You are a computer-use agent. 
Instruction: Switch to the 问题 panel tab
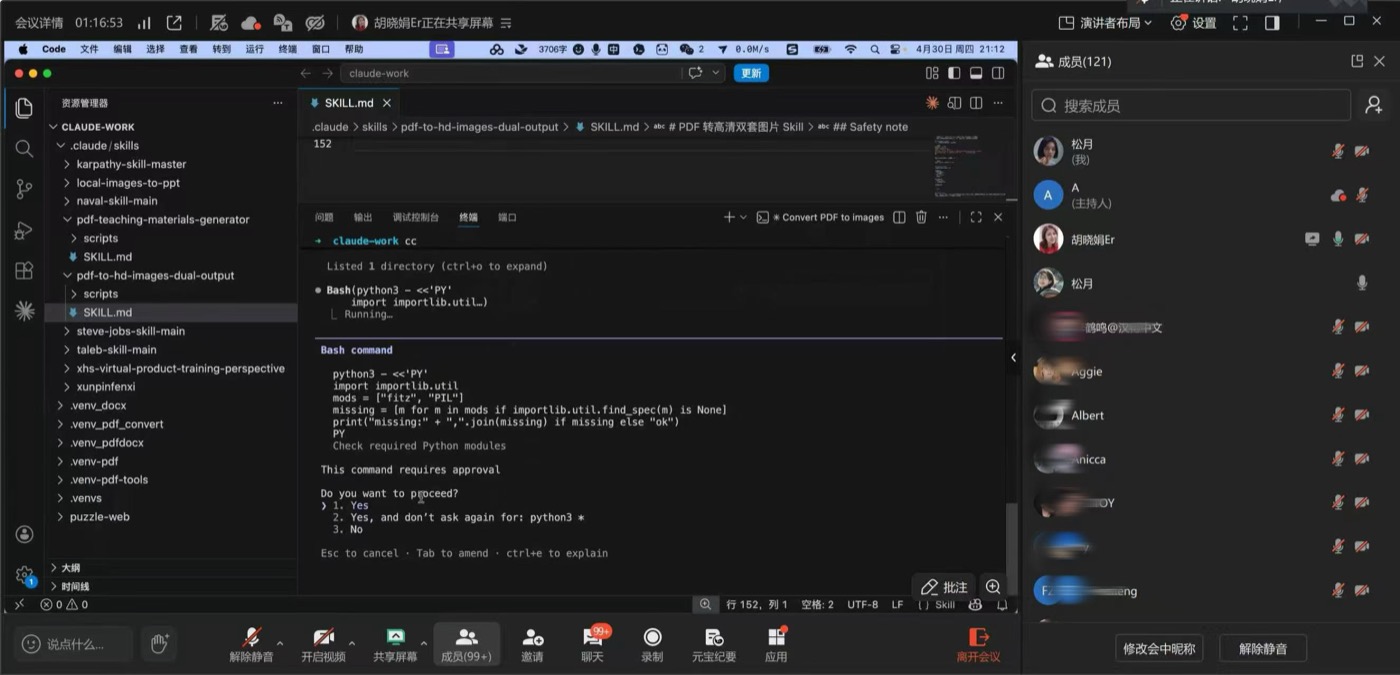(x=324, y=217)
